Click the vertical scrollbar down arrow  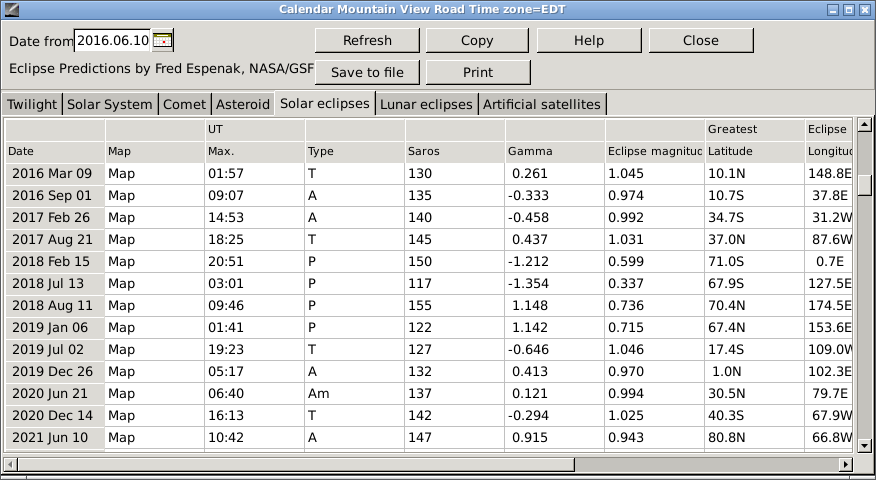tap(864, 445)
